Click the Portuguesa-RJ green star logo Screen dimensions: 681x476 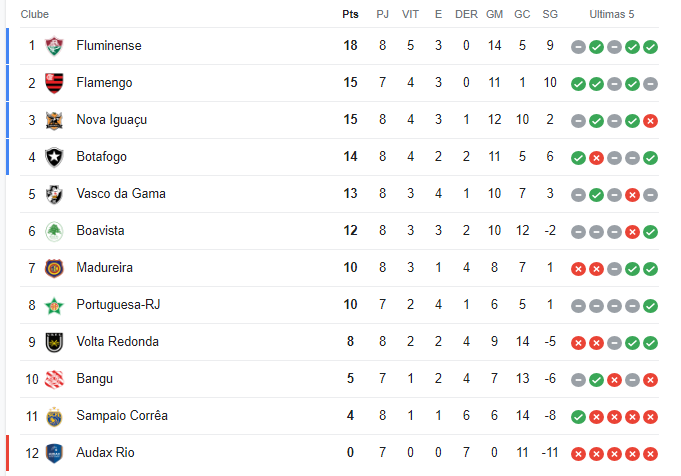coord(54,305)
